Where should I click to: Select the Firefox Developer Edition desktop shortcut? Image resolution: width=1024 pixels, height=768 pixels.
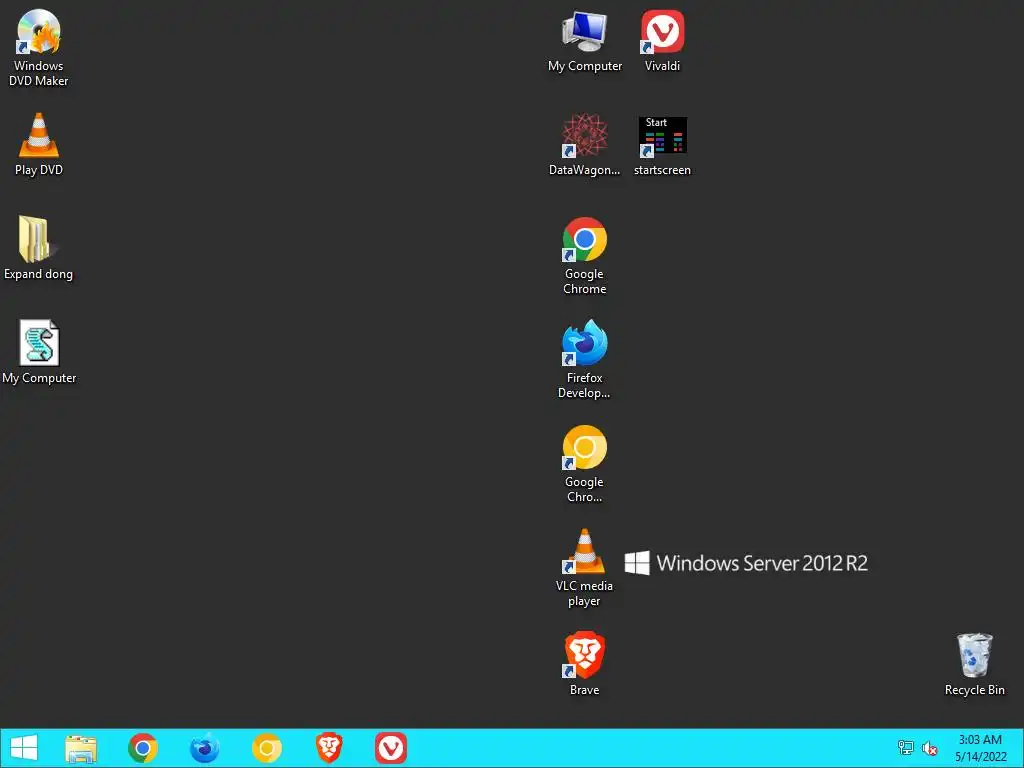click(x=584, y=360)
